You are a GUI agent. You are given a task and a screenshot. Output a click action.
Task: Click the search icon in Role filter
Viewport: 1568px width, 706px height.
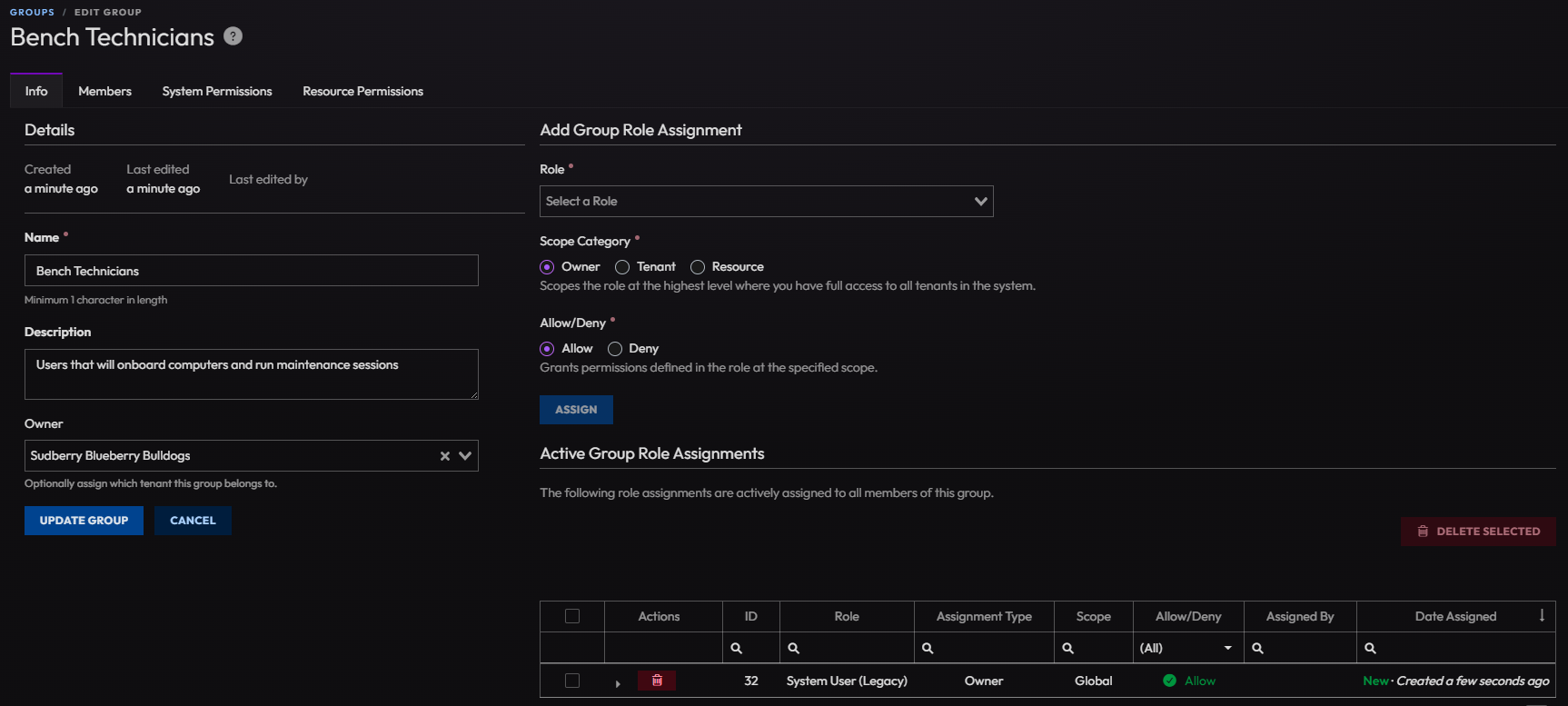[x=794, y=648]
